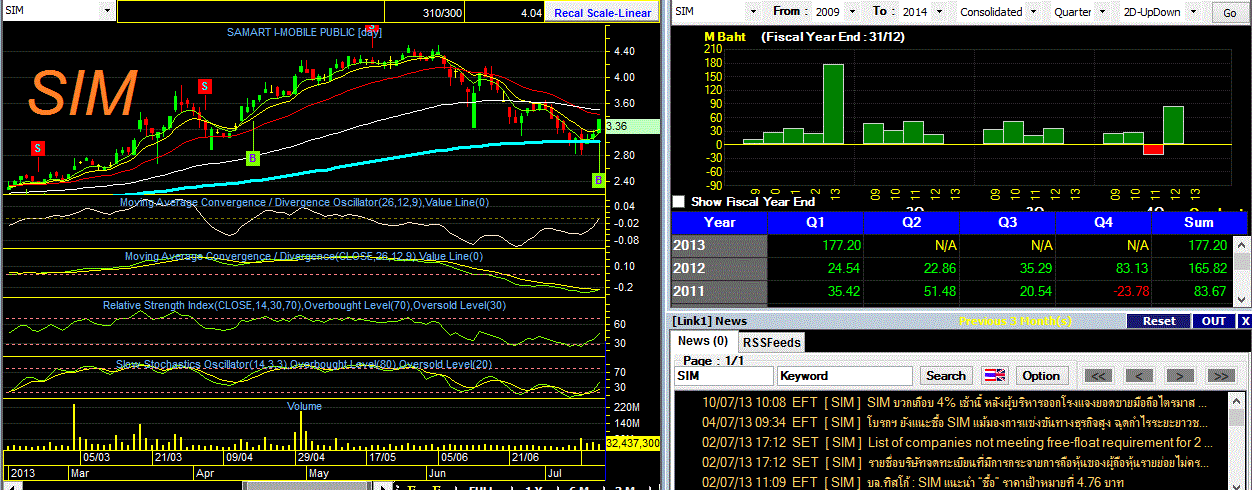Click the Previous 3 Month(s) label
Image resolution: width=1252 pixels, height=490 pixels.
[1014, 321]
